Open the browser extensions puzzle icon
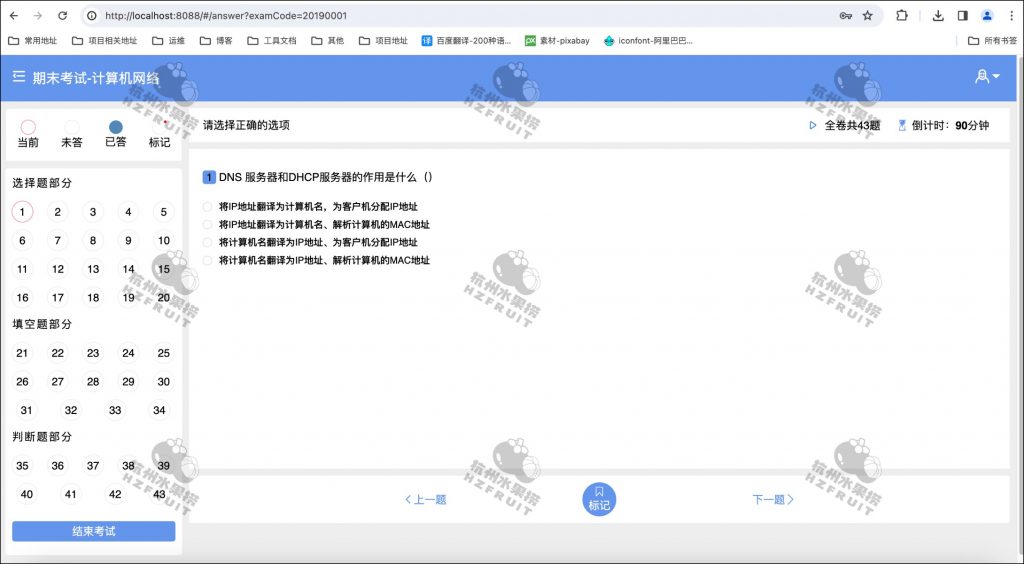Image resolution: width=1024 pixels, height=564 pixels. point(902,16)
